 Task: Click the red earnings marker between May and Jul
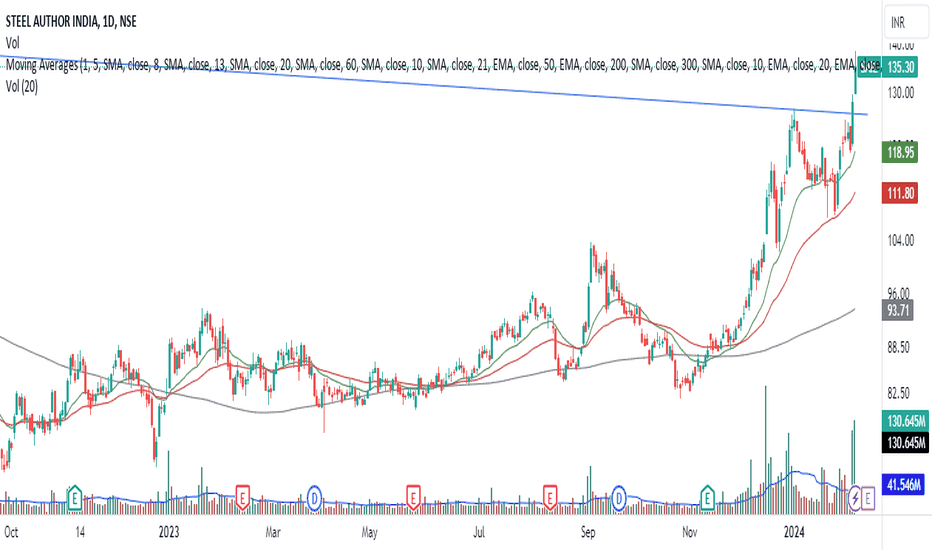pyautogui.click(x=413, y=498)
